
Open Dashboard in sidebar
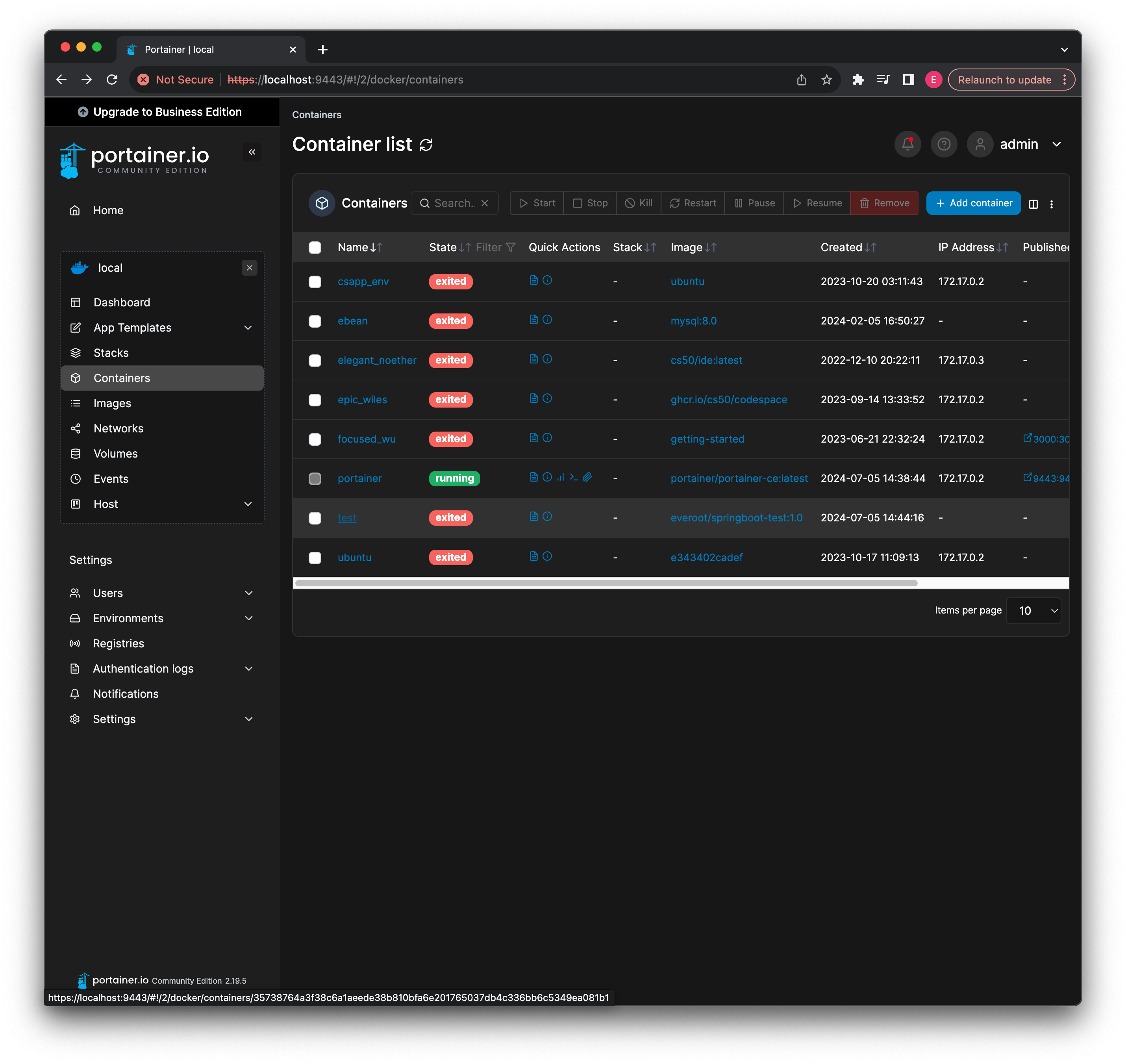161,302
